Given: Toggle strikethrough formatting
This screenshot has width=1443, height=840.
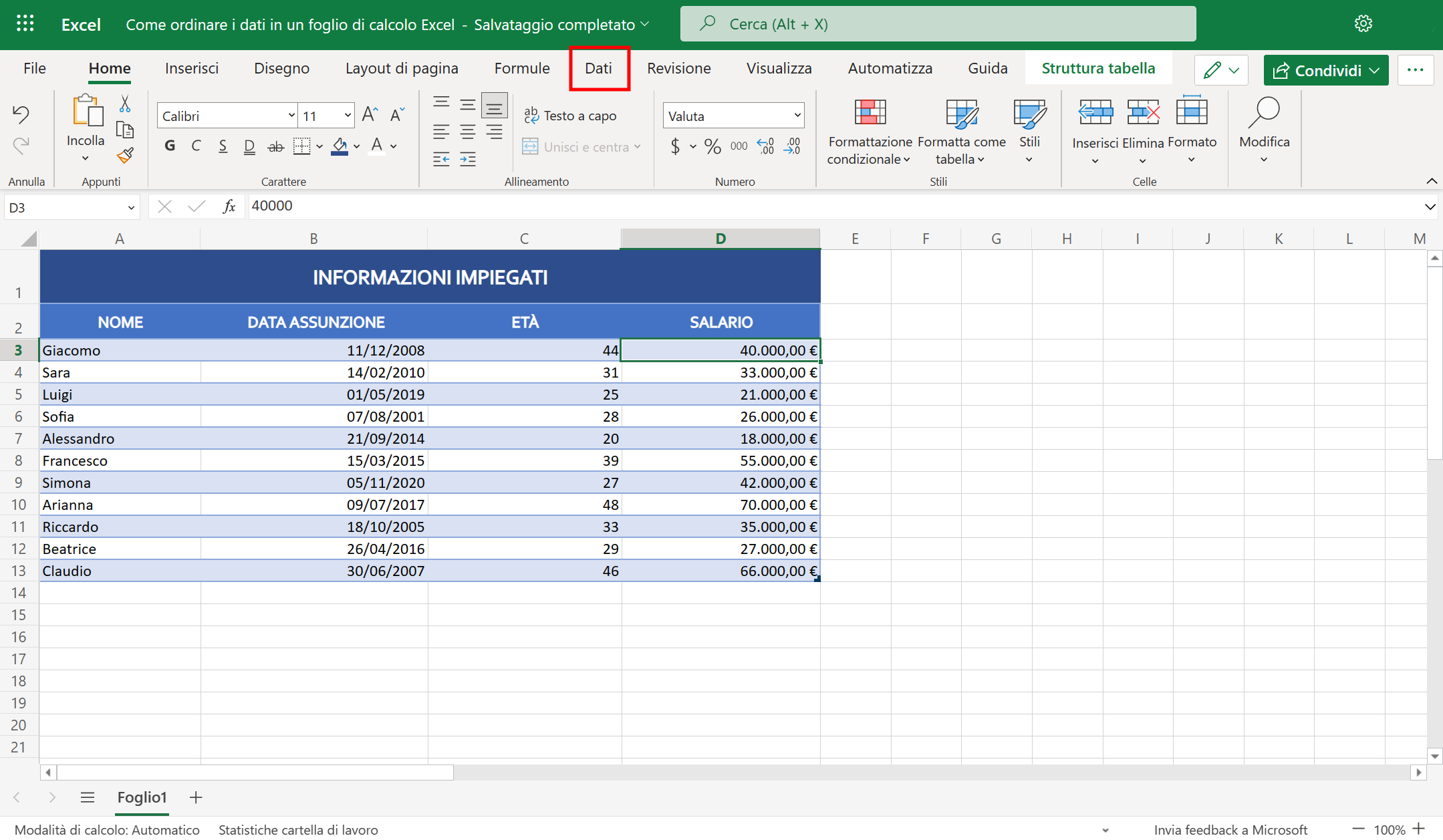Looking at the screenshot, I should coord(275,146).
